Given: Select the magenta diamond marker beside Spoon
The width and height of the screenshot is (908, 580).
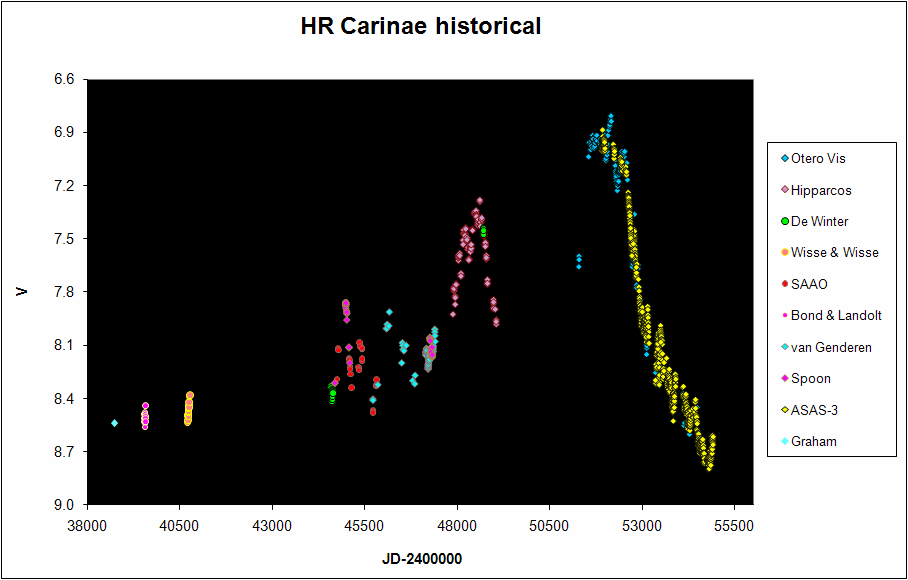Looking at the screenshot, I should pos(785,379).
